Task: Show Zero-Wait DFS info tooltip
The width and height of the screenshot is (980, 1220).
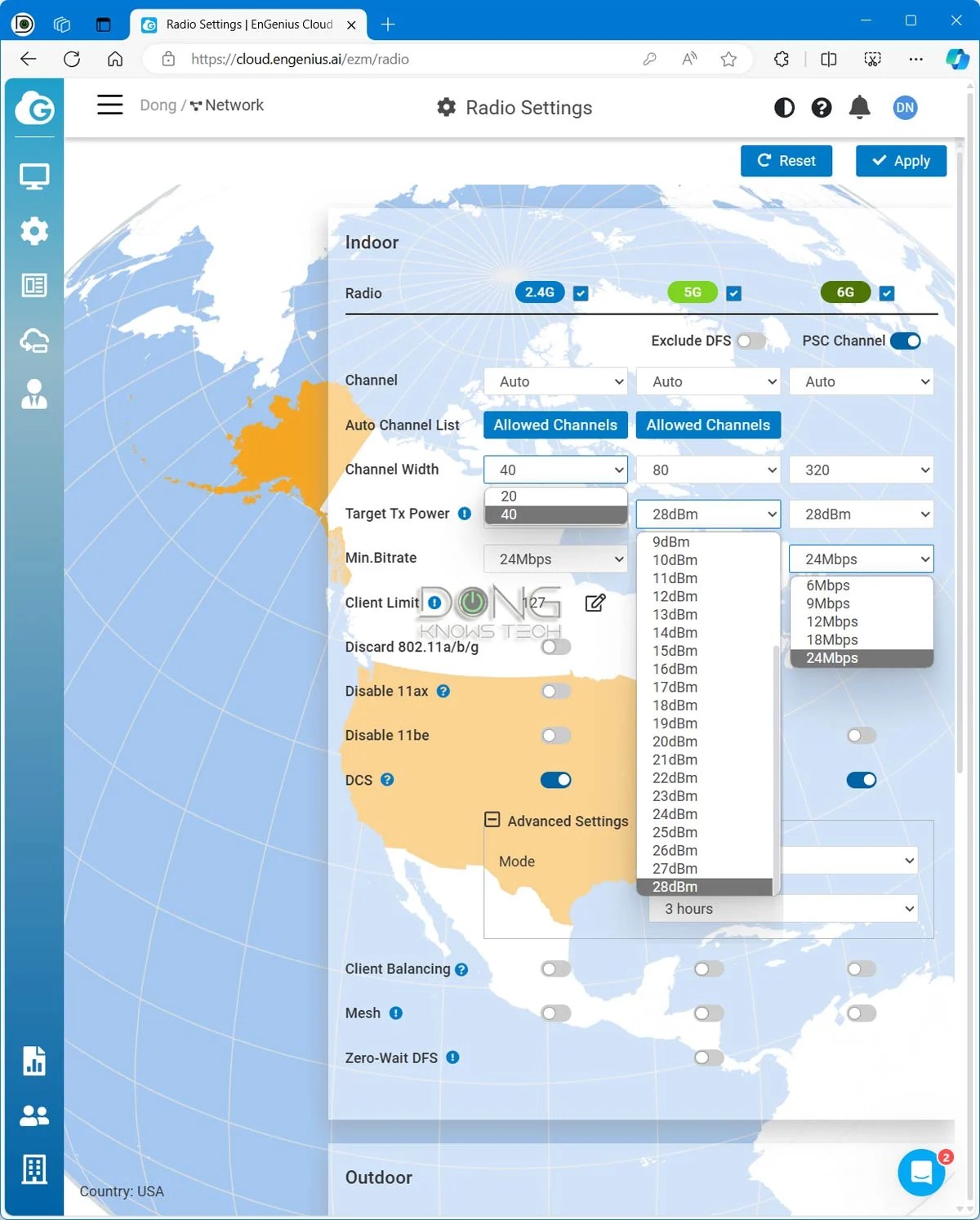Action: pos(452,1057)
